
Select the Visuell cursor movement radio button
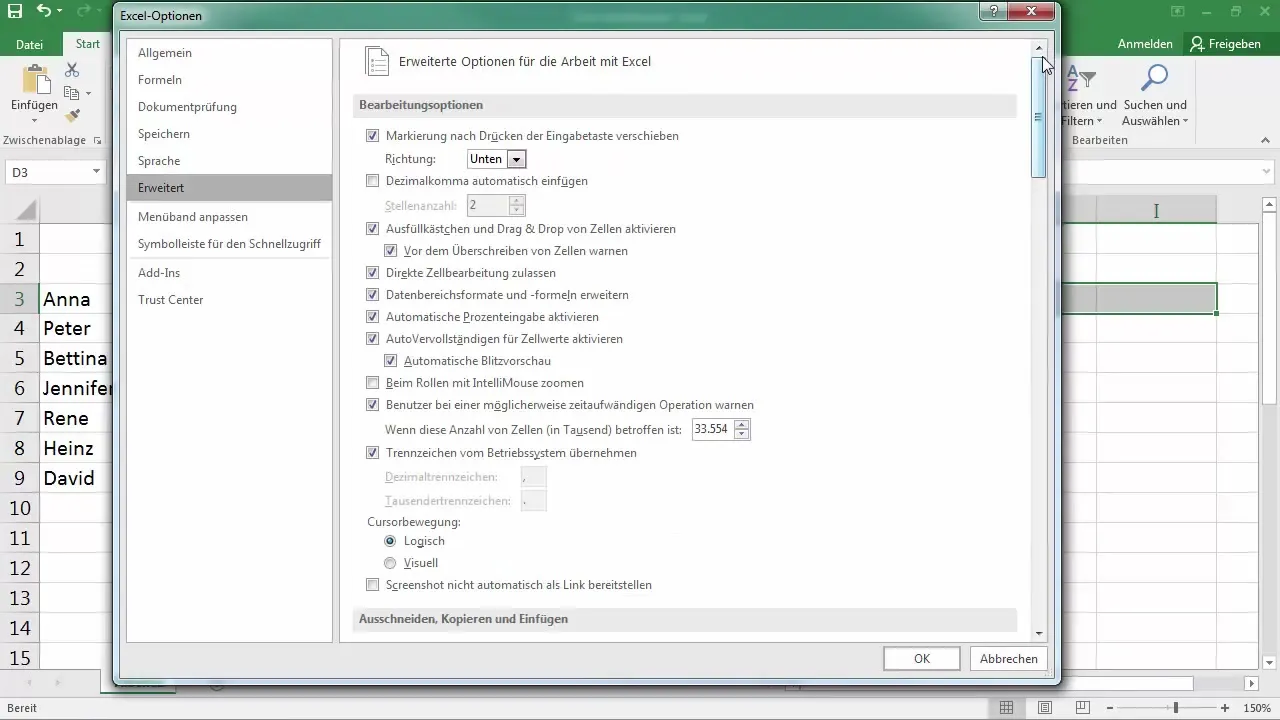point(391,563)
